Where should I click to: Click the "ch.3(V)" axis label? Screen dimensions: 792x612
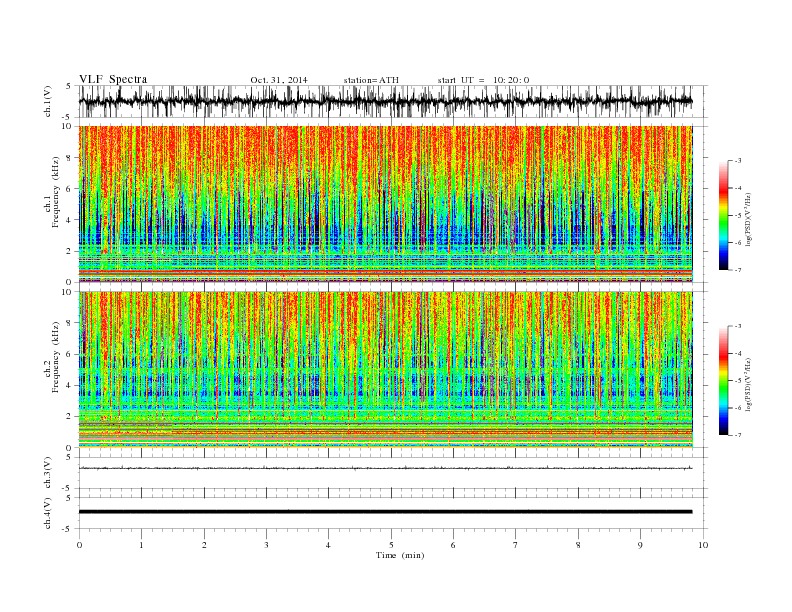point(48,473)
